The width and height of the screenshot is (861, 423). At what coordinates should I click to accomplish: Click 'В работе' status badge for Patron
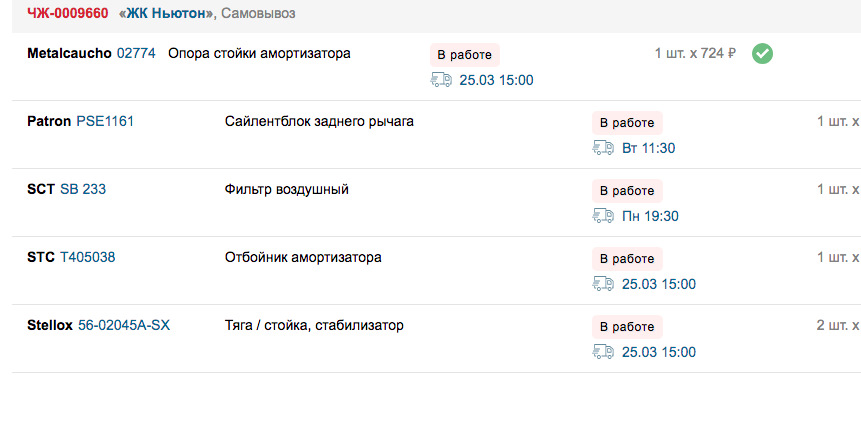point(627,123)
